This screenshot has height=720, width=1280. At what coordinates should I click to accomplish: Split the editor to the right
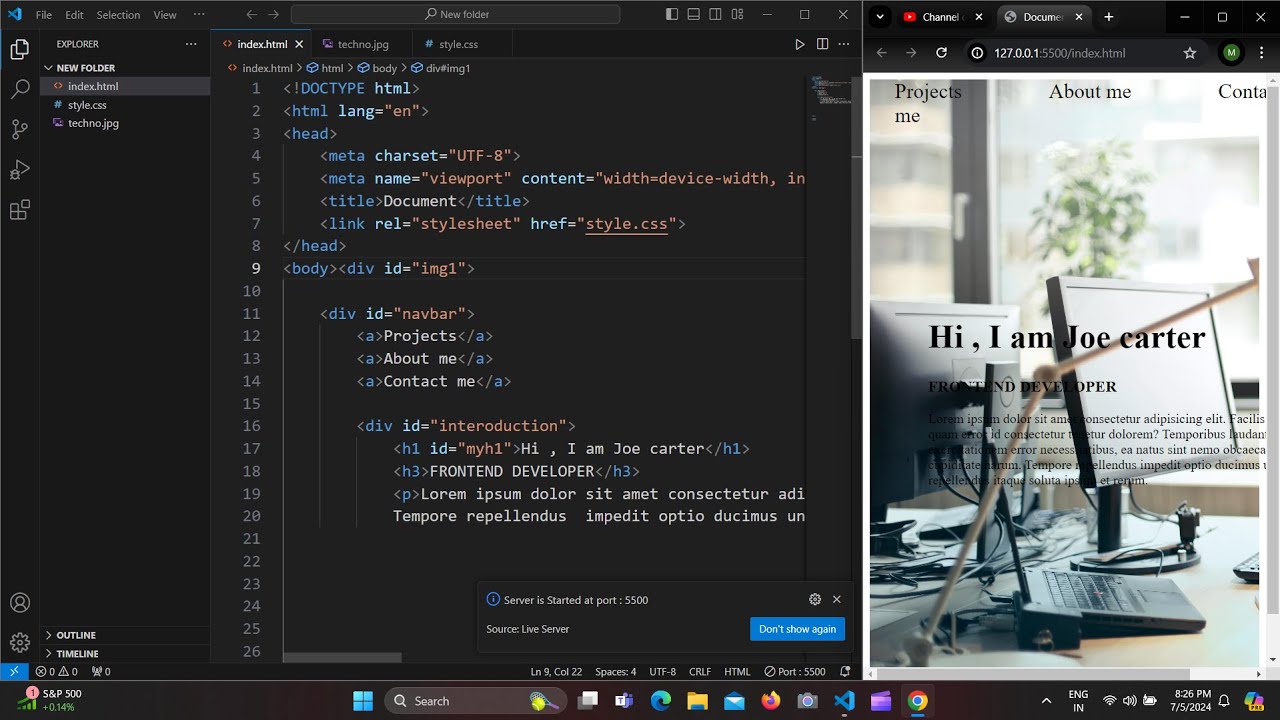tap(822, 44)
